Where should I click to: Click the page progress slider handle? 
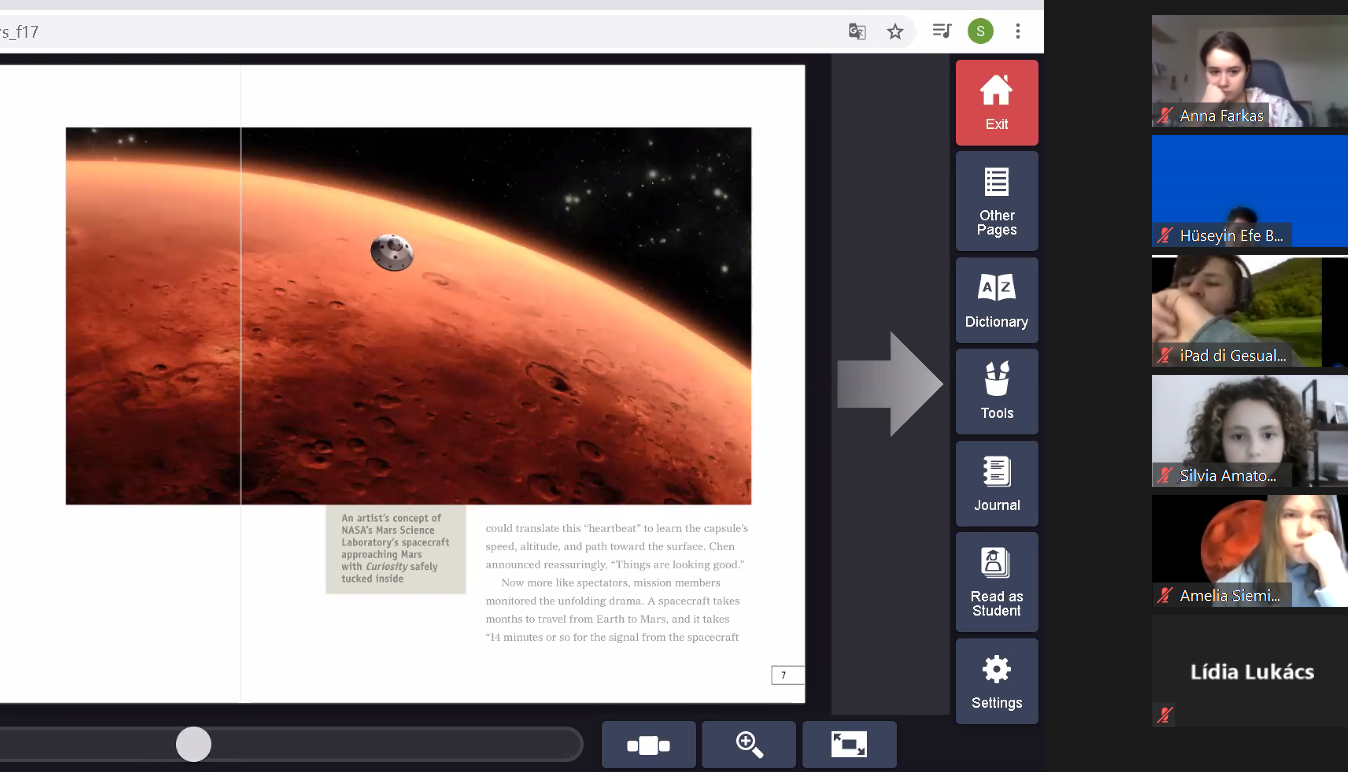[193, 744]
